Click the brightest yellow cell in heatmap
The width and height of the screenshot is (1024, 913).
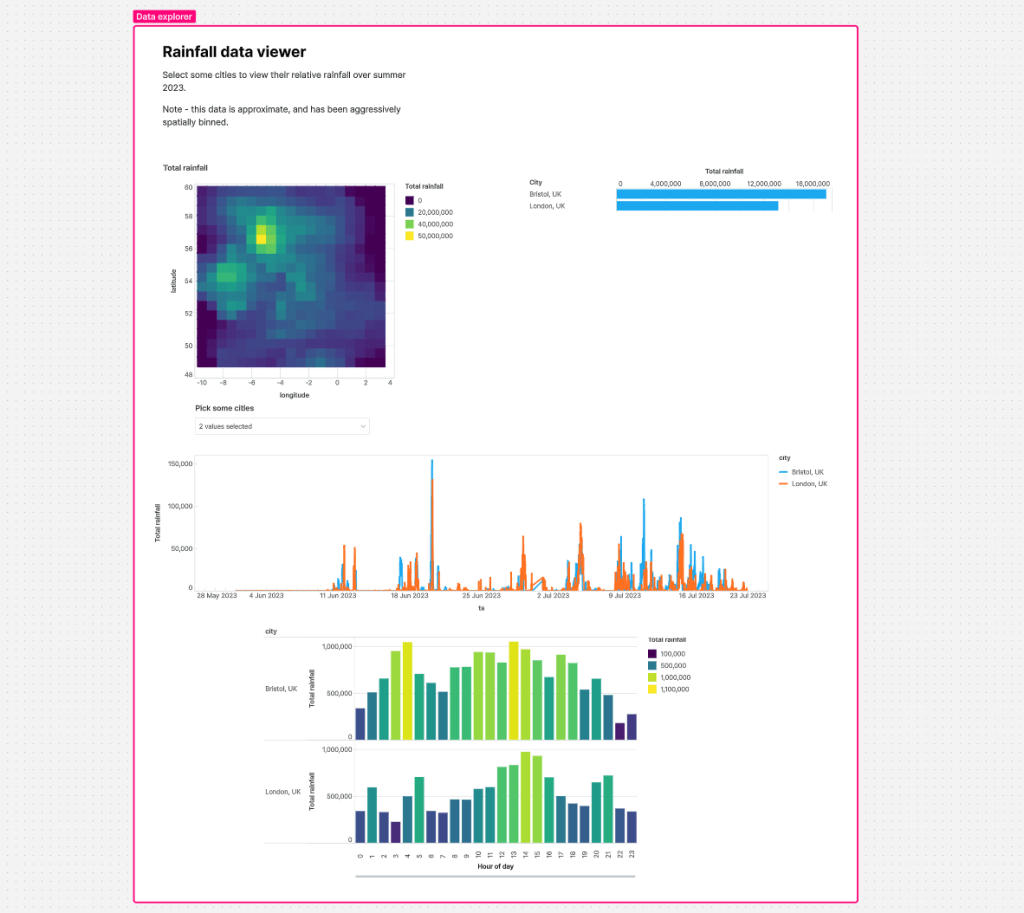[x=261, y=239]
